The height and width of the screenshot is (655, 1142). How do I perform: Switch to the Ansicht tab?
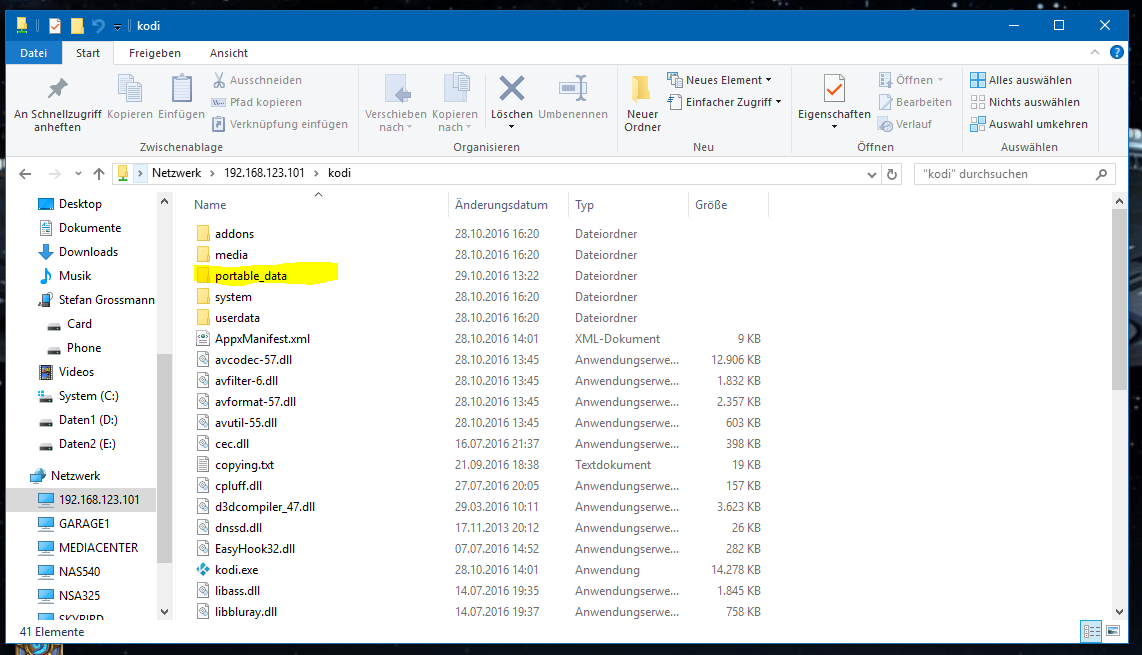click(229, 53)
